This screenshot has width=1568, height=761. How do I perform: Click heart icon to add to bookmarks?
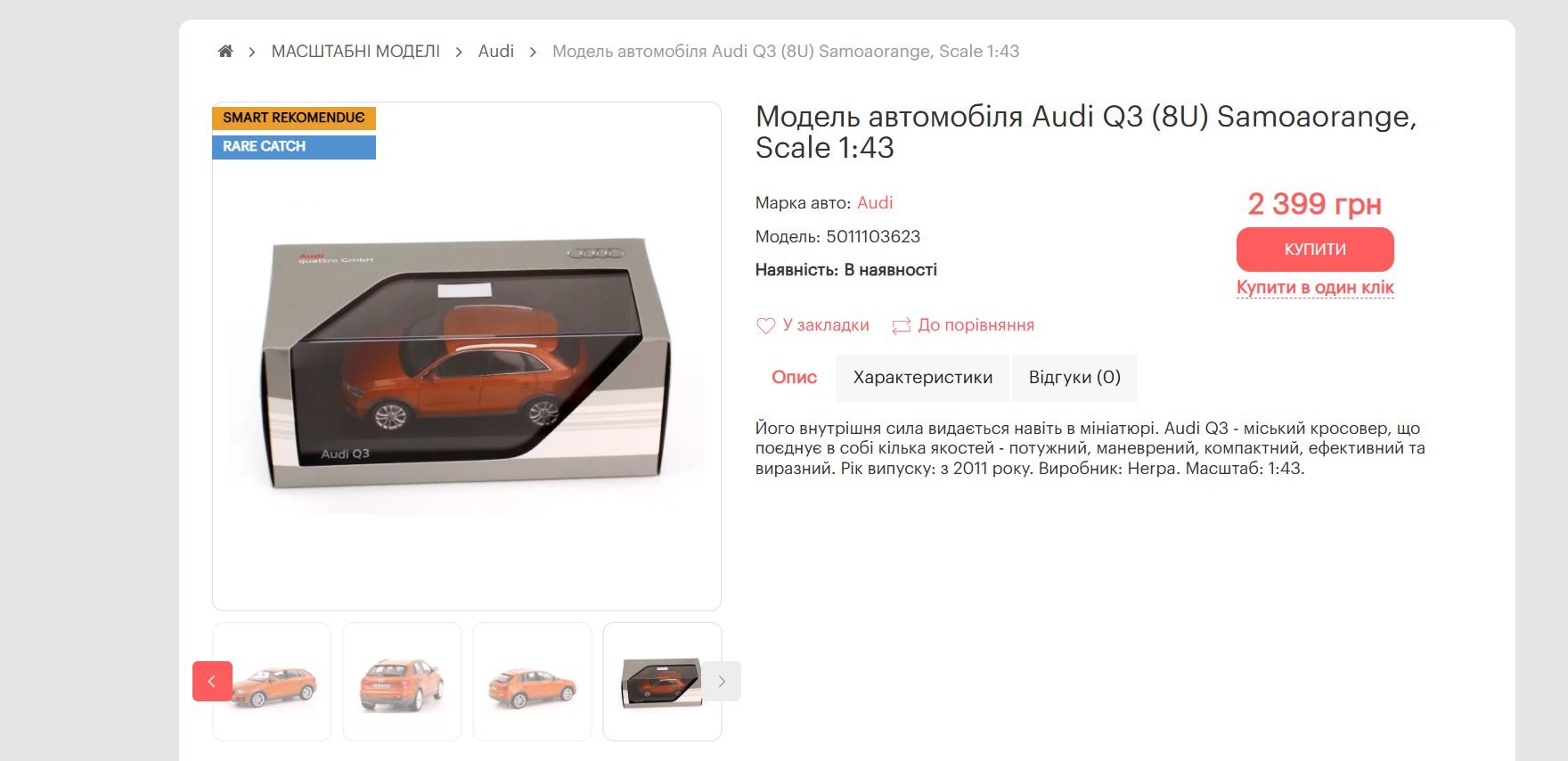point(765,326)
